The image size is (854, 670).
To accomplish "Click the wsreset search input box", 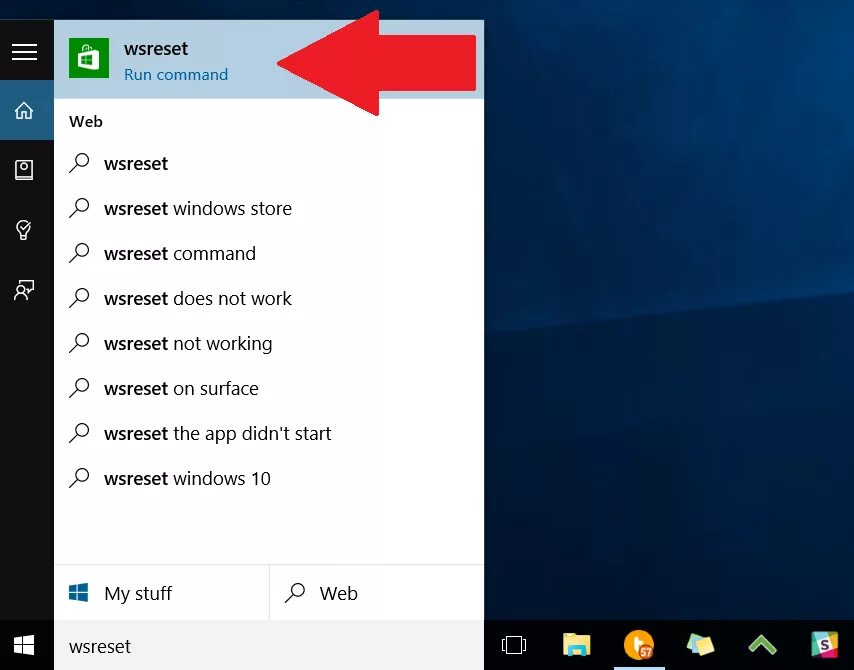I will pyautogui.click(x=200, y=646).
